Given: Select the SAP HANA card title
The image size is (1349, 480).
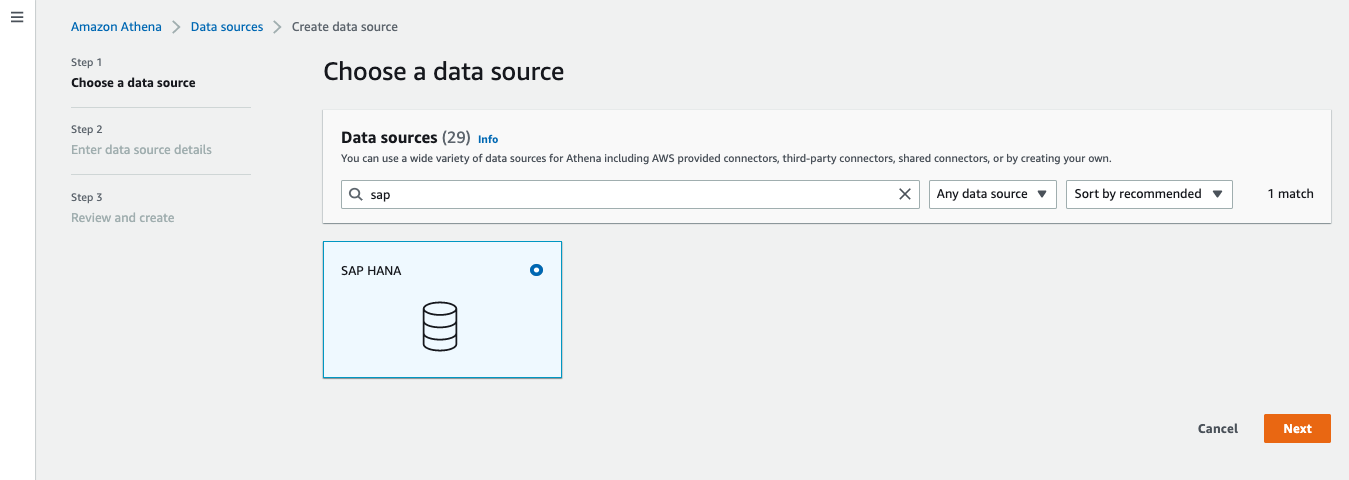Looking at the screenshot, I should click(371, 270).
